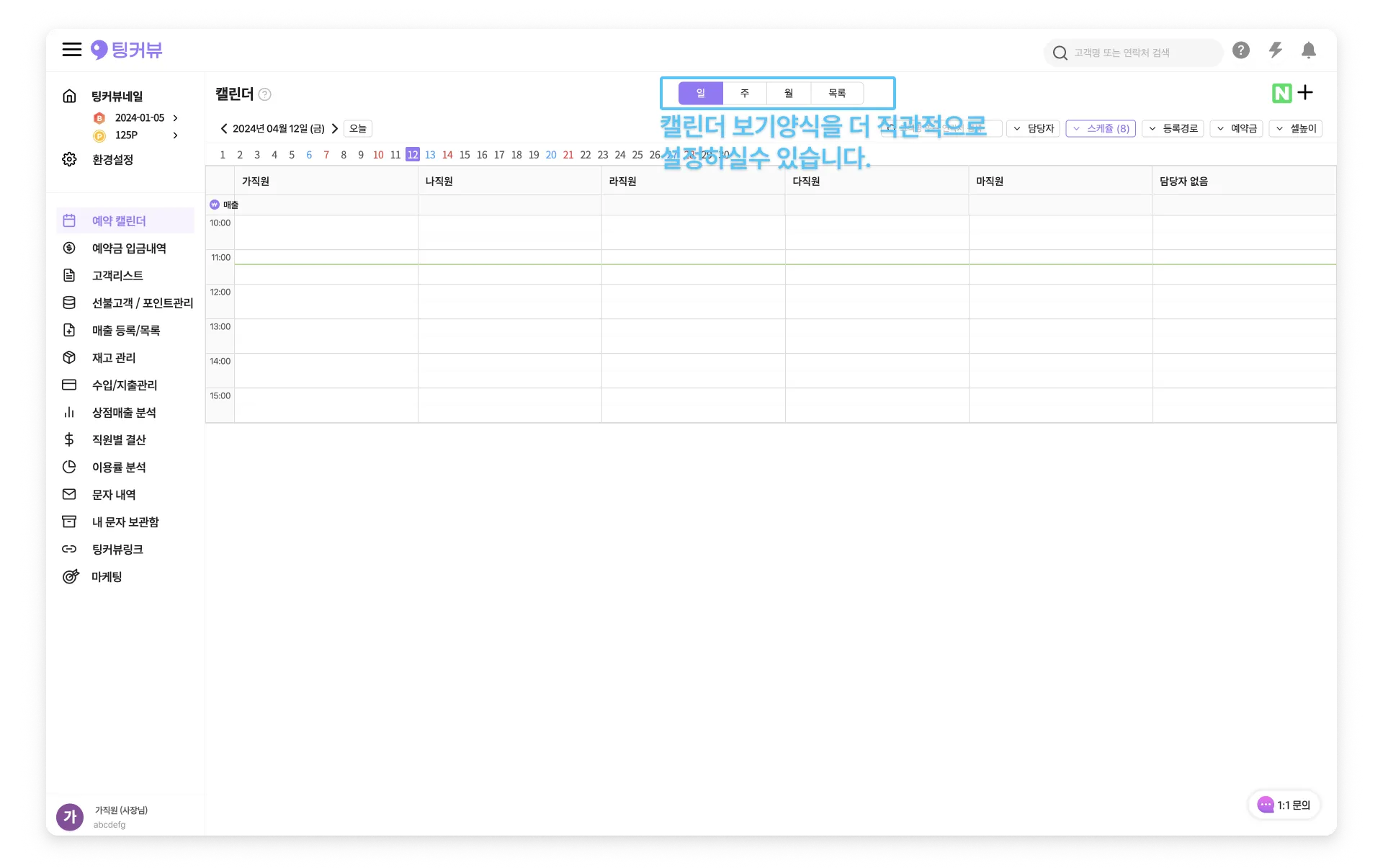
Task: Open the notification bell
Action: coord(1309,50)
